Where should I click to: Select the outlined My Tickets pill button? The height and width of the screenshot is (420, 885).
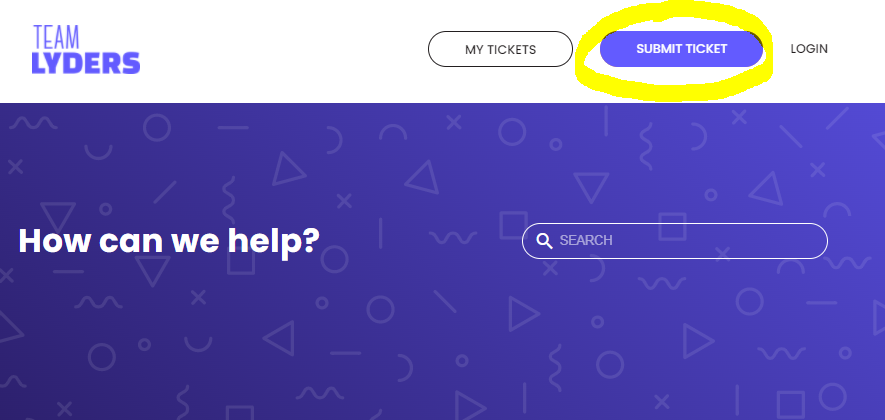tap(501, 49)
